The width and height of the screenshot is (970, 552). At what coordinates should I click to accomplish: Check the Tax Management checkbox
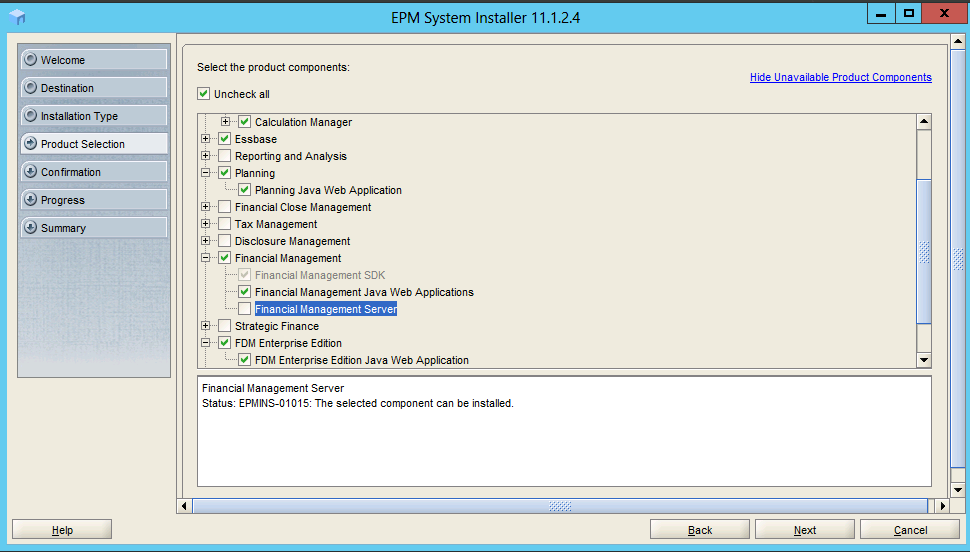point(225,224)
